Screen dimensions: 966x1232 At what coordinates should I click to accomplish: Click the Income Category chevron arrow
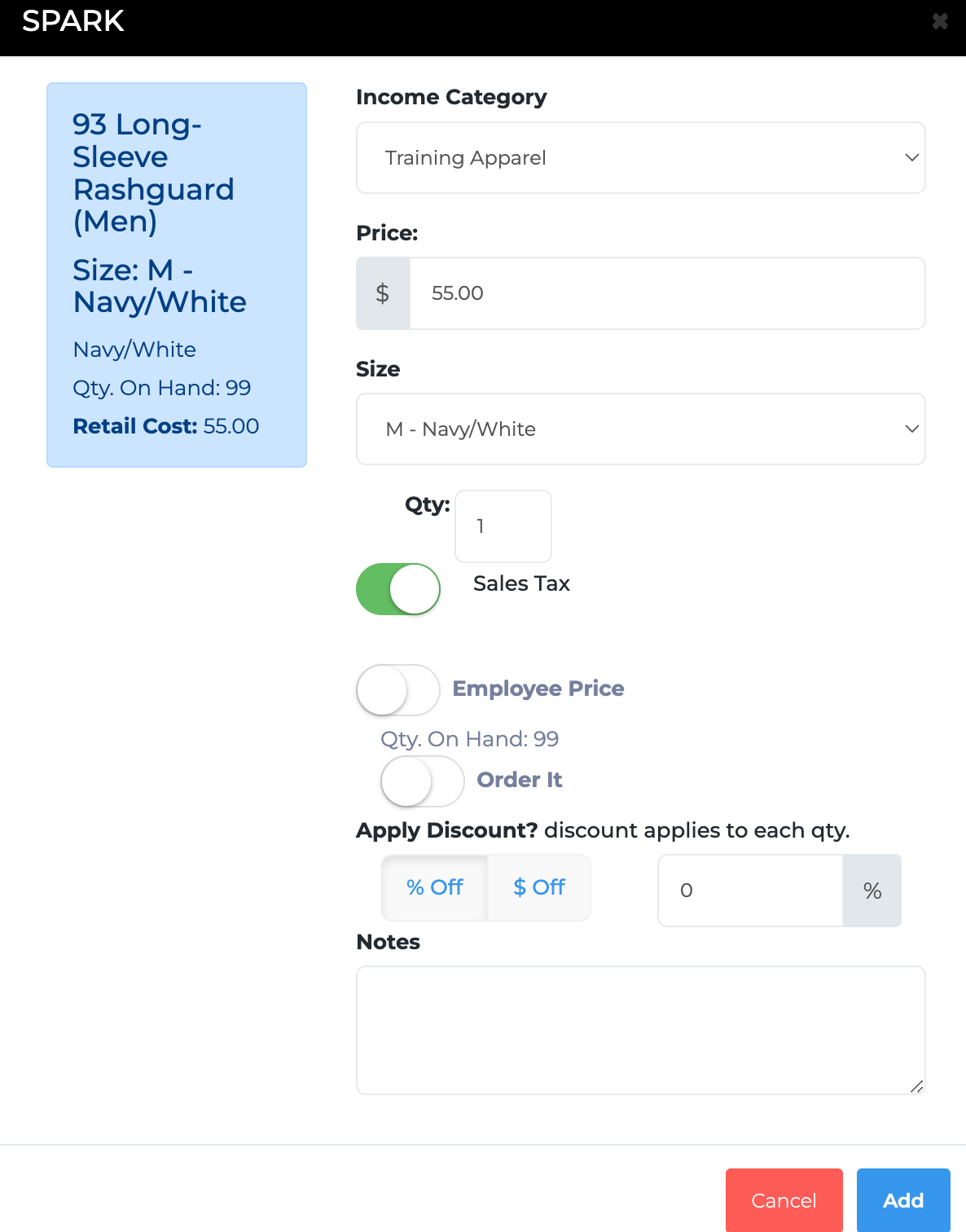point(911,158)
